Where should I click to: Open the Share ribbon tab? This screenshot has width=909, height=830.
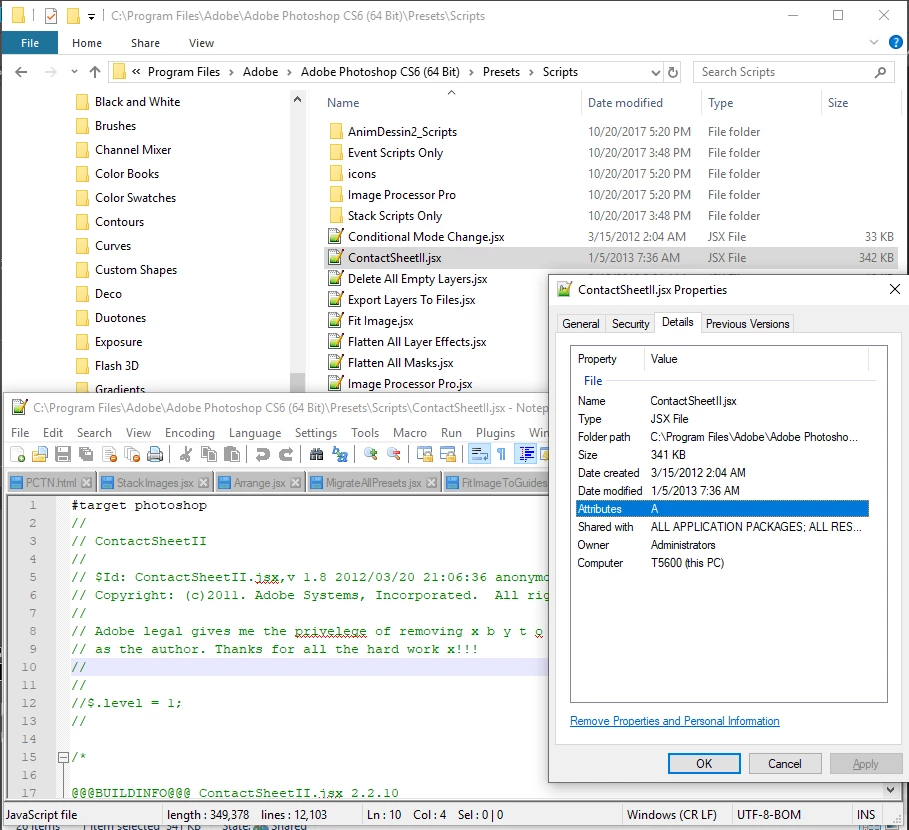(146, 43)
